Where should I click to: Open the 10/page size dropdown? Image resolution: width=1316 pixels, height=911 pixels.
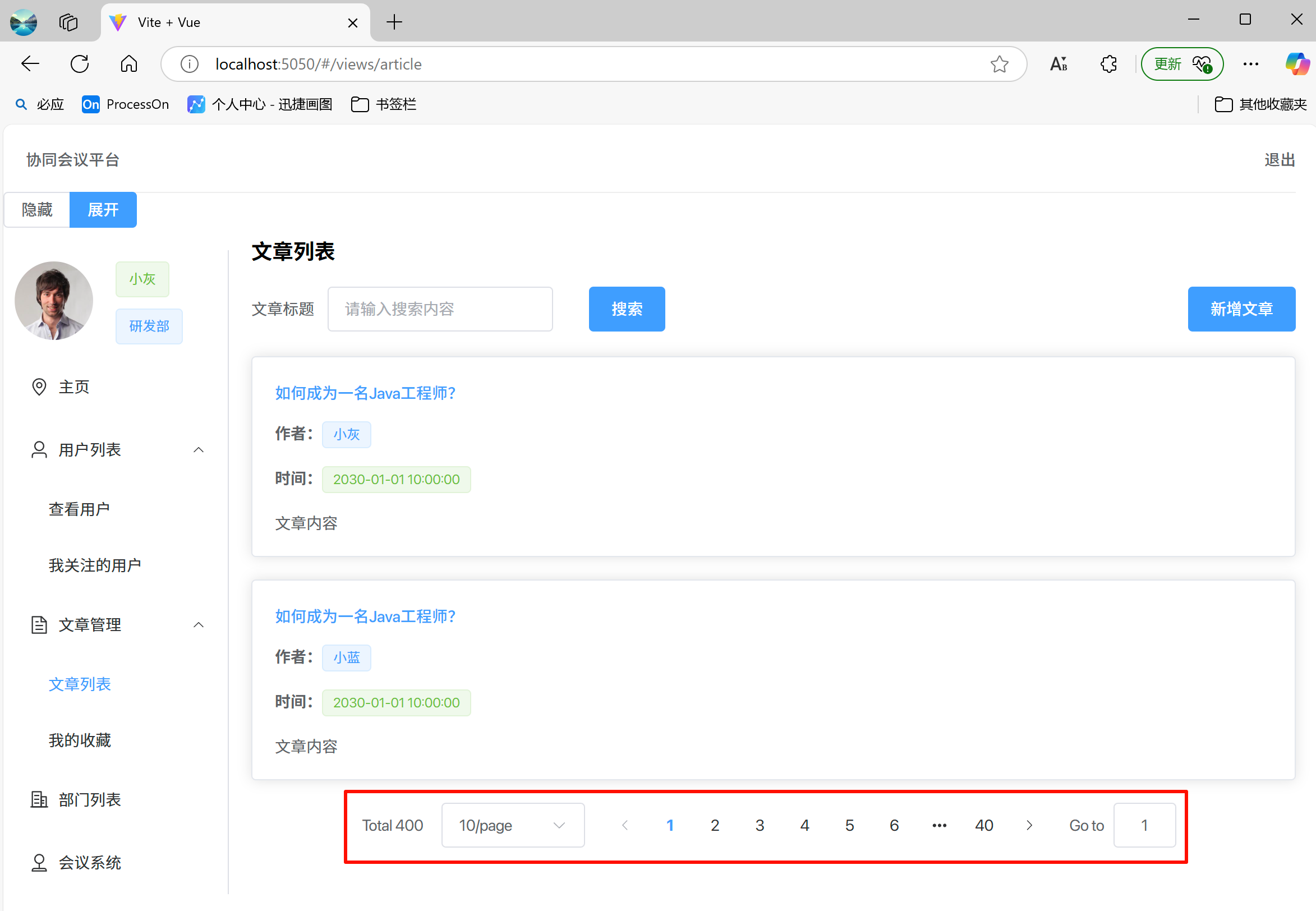[513, 825]
